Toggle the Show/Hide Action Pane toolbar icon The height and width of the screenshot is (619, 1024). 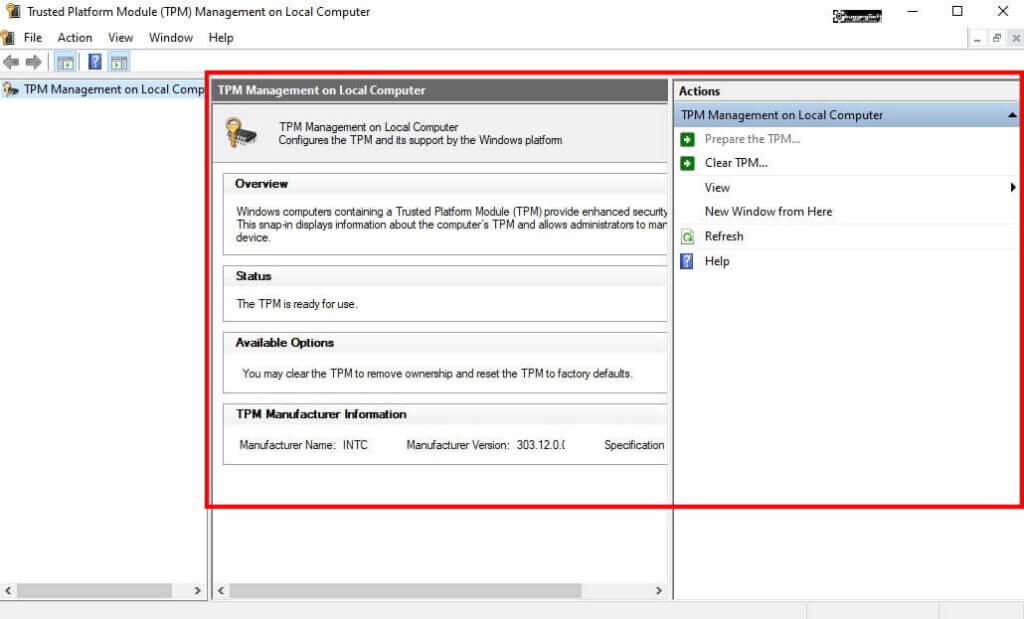click(x=119, y=63)
